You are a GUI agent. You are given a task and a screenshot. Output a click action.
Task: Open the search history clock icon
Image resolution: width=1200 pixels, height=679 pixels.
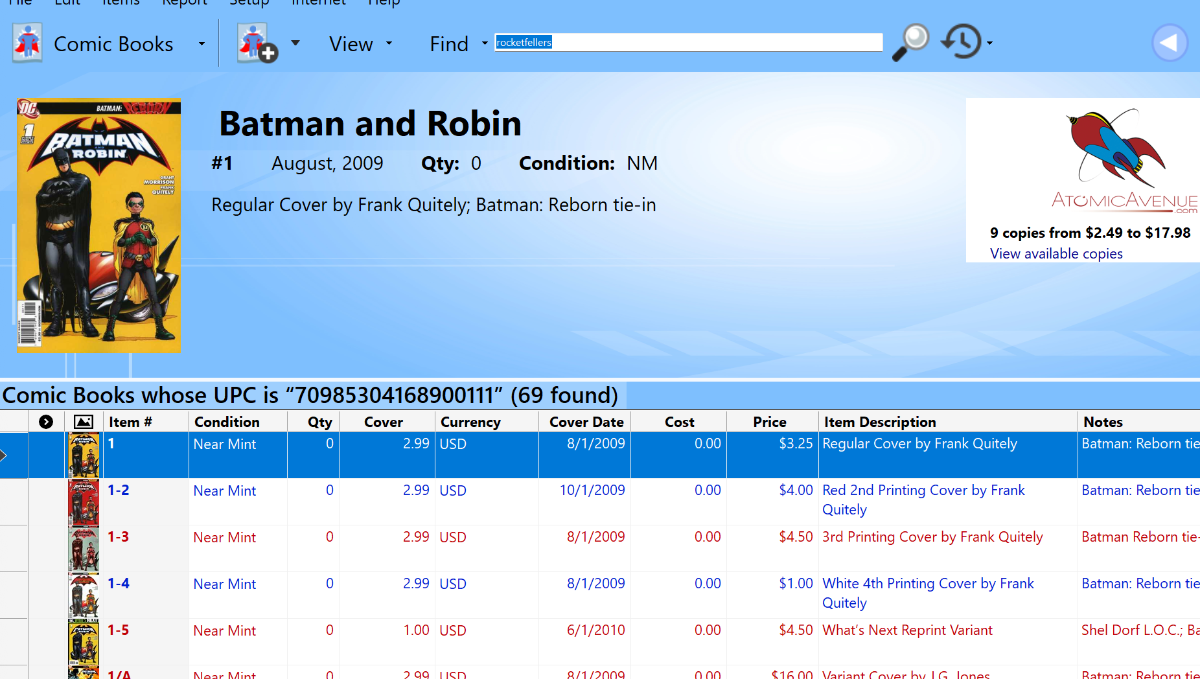pyautogui.click(x=962, y=42)
